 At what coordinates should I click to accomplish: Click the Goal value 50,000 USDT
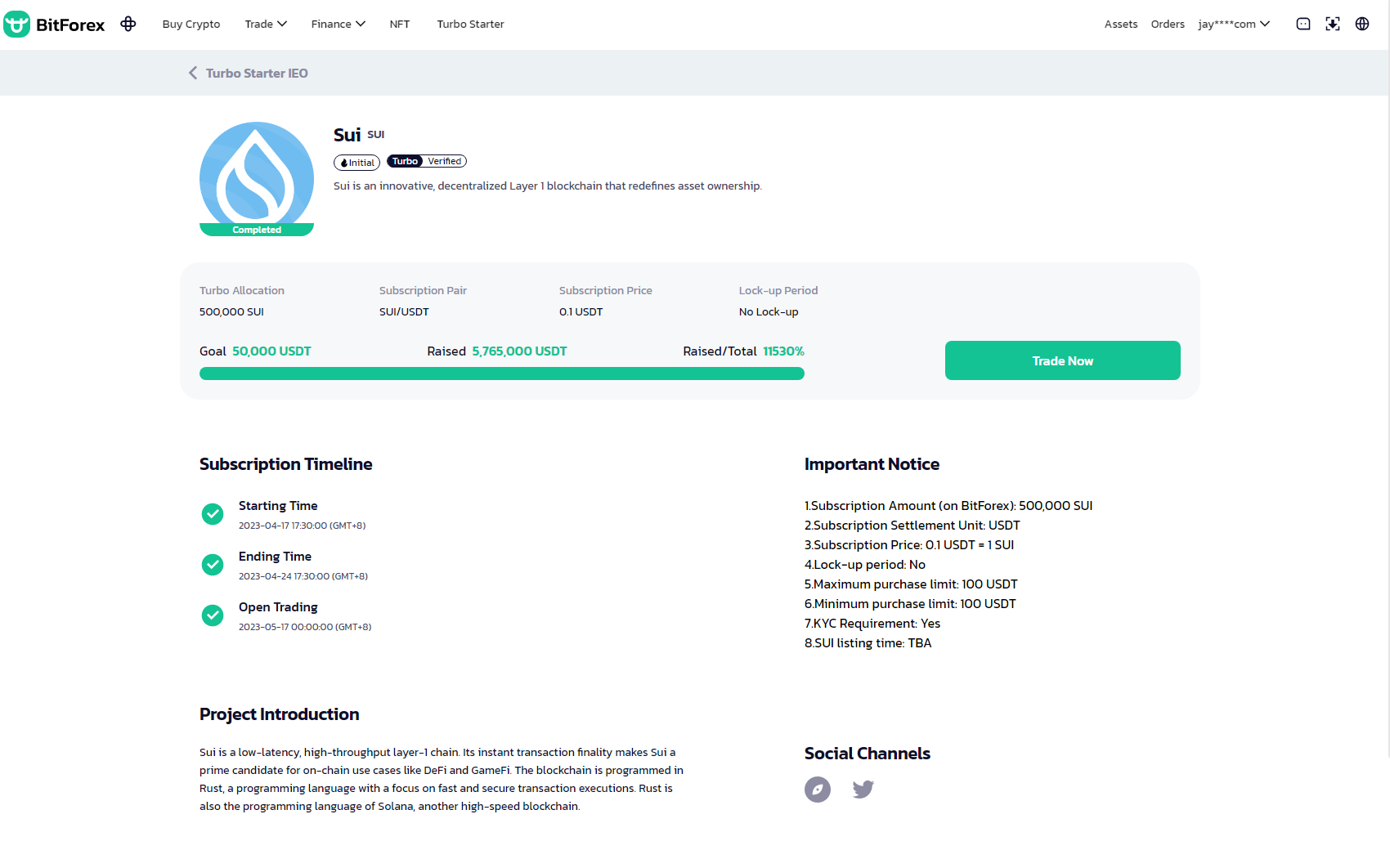pyautogui.click(x=271, y=351)
